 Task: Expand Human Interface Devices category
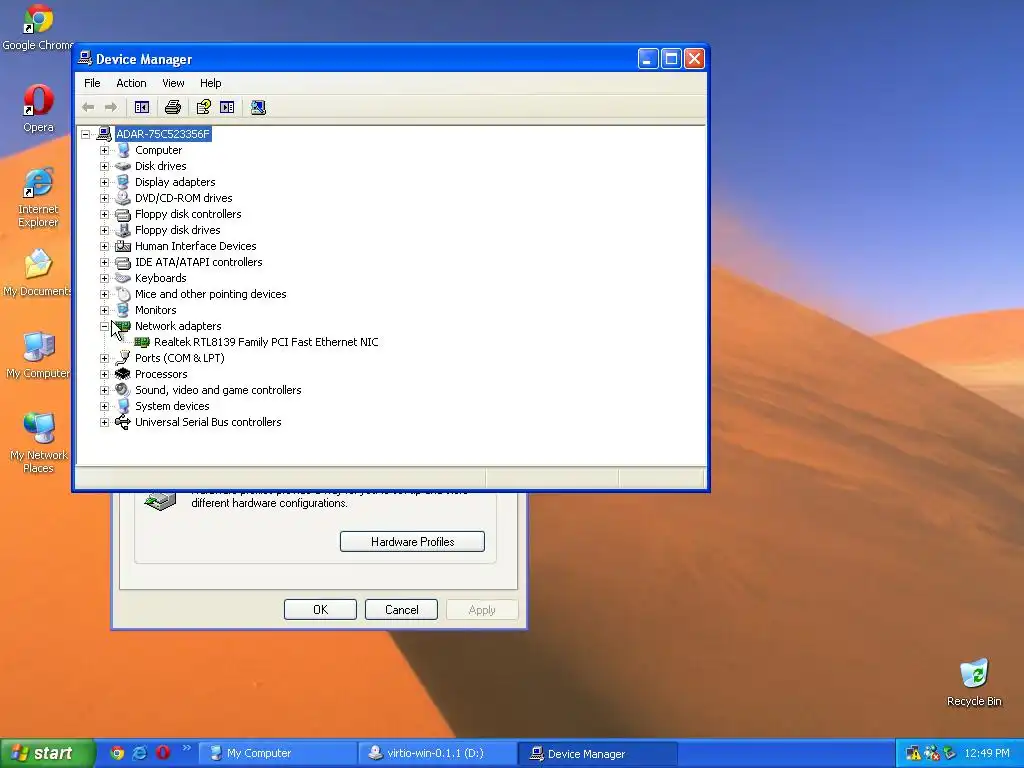(x=104, y=246)
